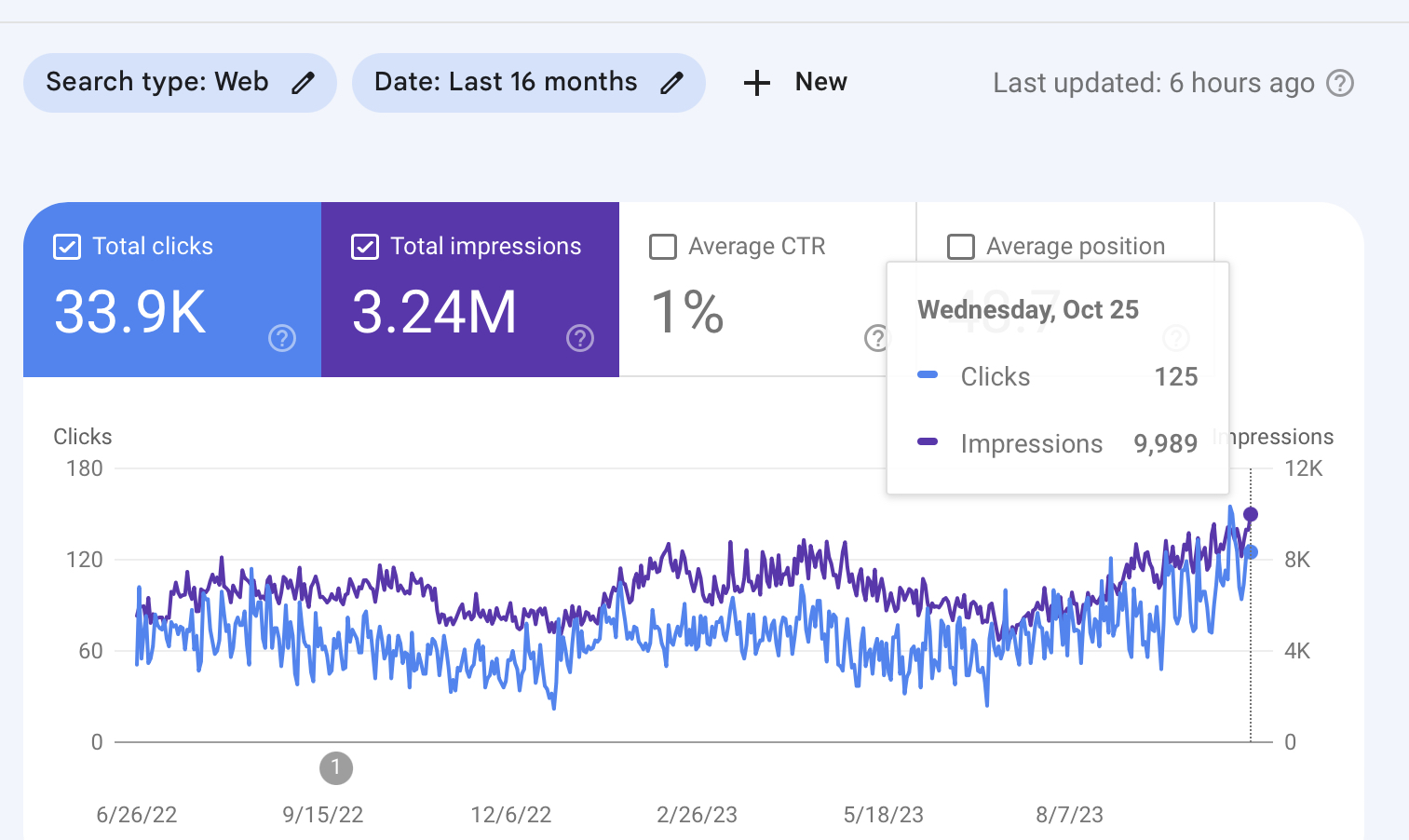Click help icon in Total impressions card
1409x840 pixels.
click(580, 338)
